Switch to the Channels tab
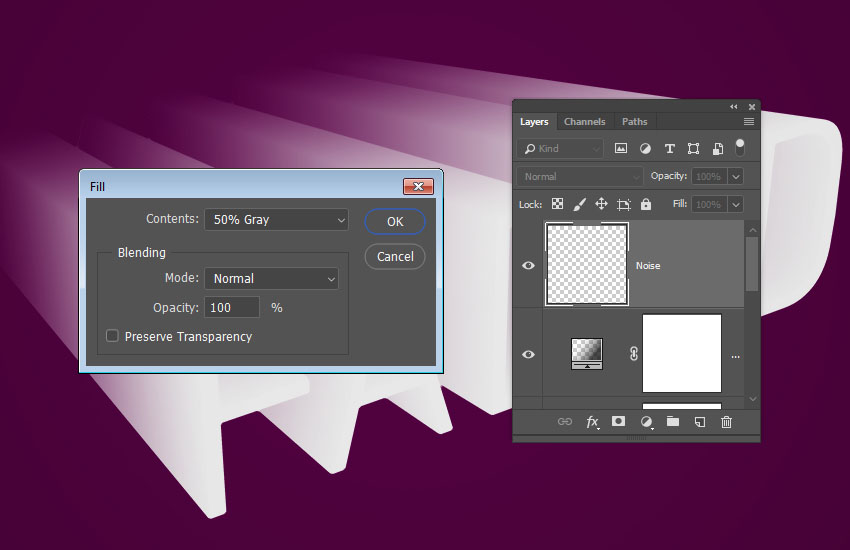Image resolution: width=850 pixels, height=550 pixels. 584,122
